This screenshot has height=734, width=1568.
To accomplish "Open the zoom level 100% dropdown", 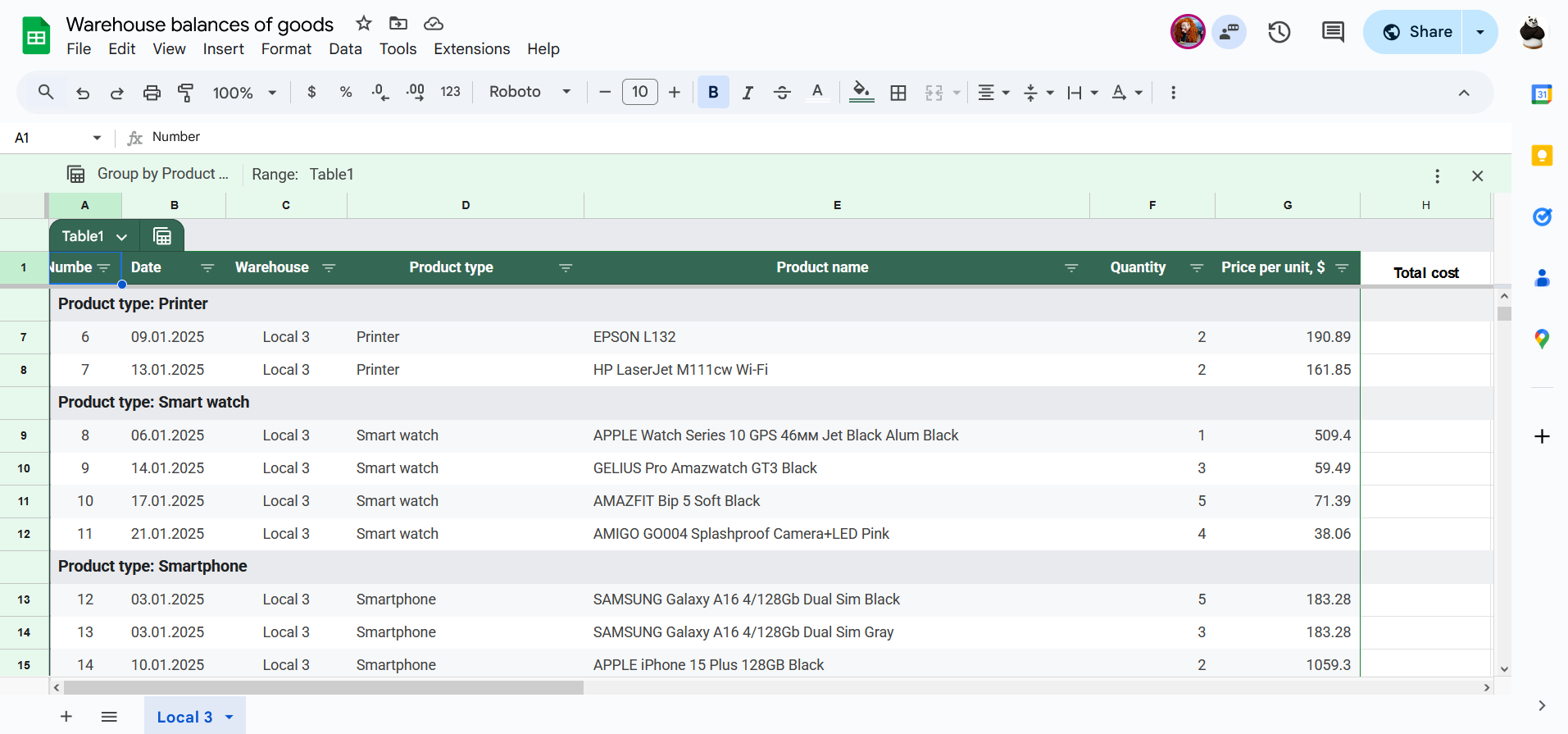I will tap(244, 93).
